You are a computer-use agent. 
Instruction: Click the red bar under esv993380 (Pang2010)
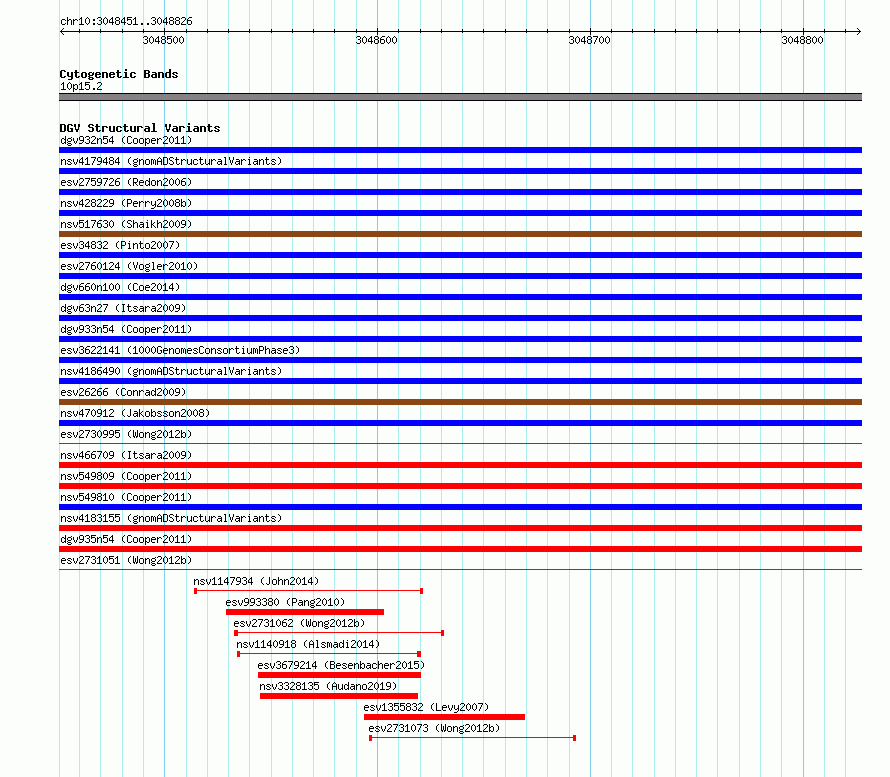[x=305, y=612]
